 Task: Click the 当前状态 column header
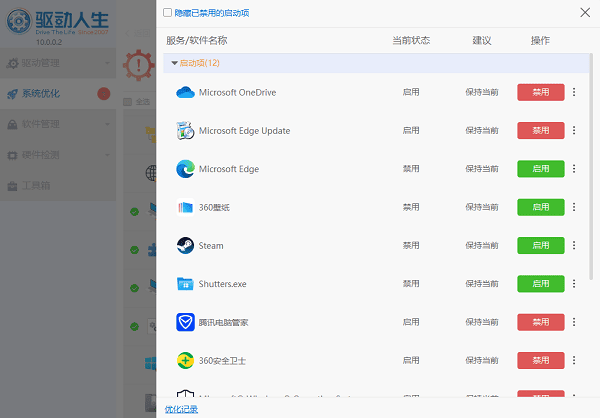(411, 40)
